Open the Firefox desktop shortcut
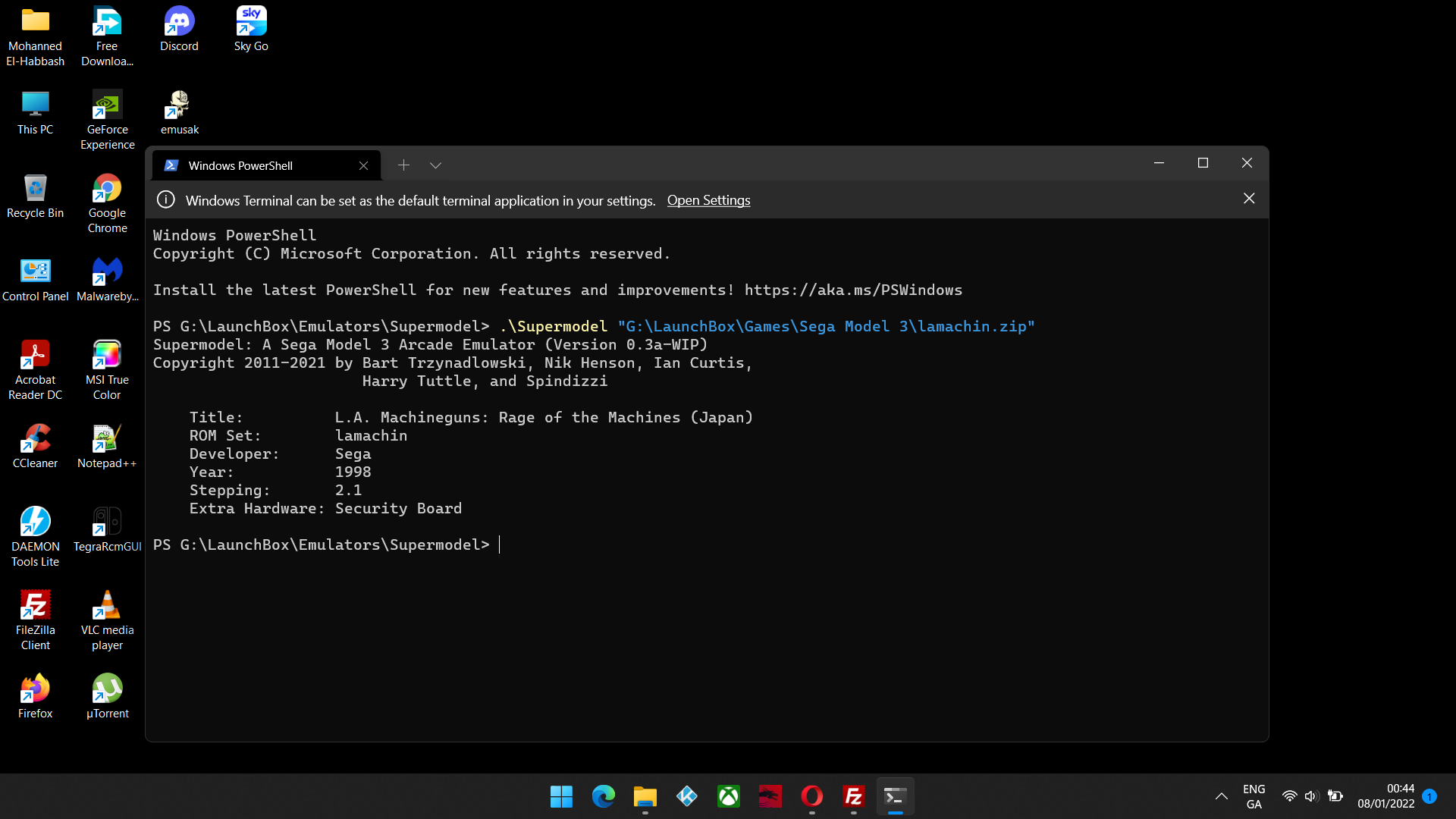 [35, 698]
